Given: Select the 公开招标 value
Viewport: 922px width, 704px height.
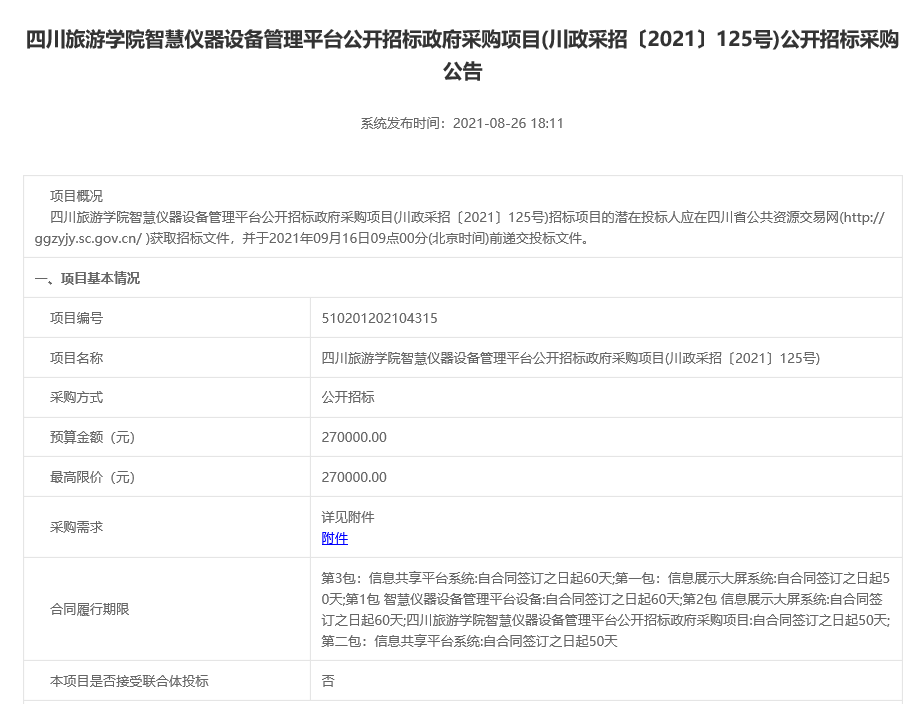Looking at the screenshot, I should 348,398.
